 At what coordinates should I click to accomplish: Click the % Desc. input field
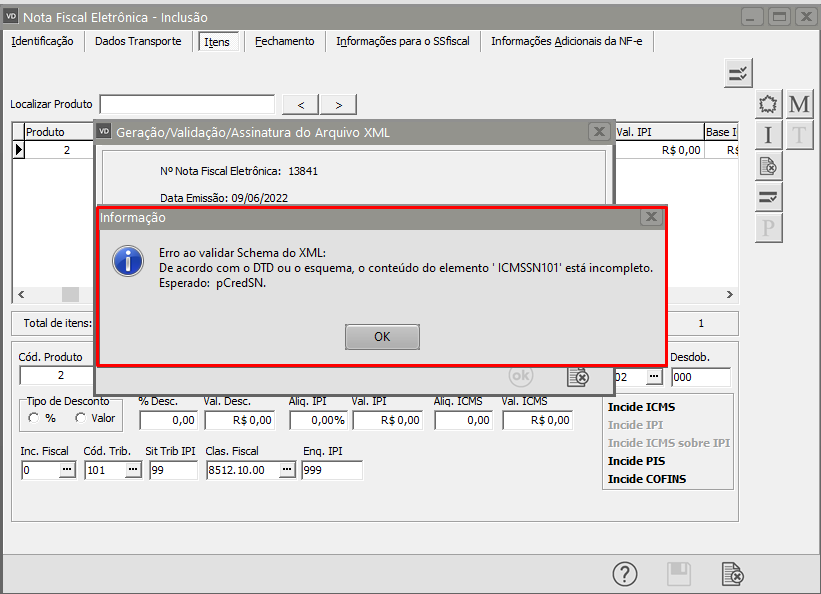click(x=169, y=420)
